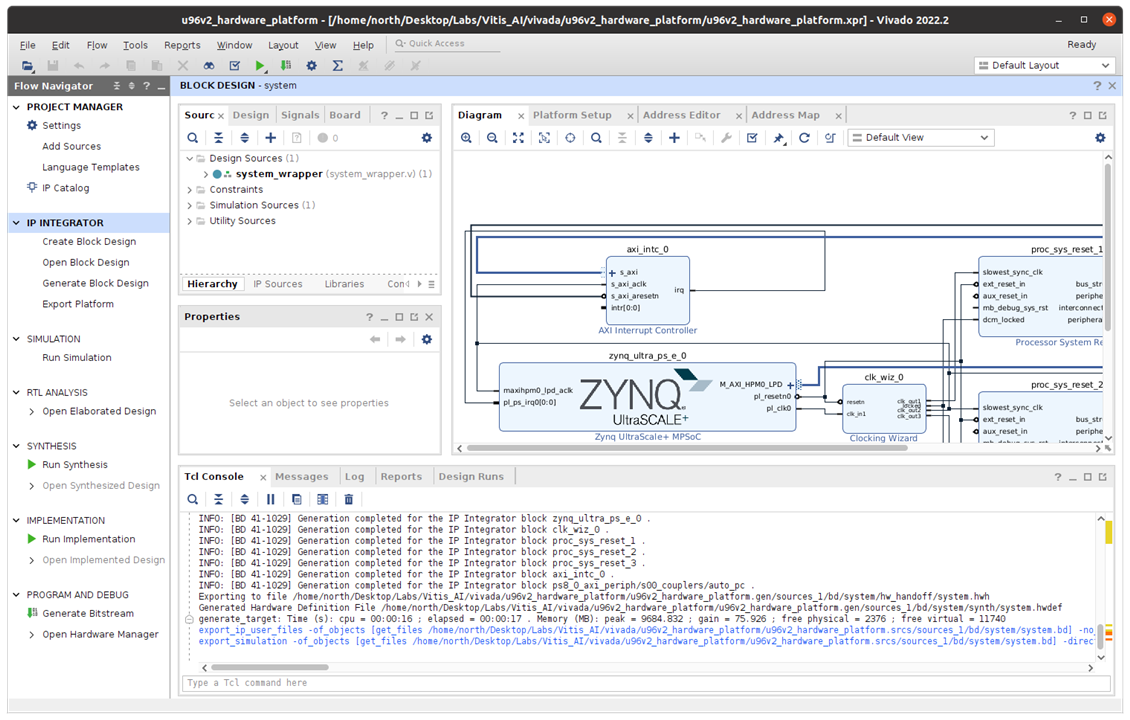Open Properties panel settings gear

[x=427, y=339]
